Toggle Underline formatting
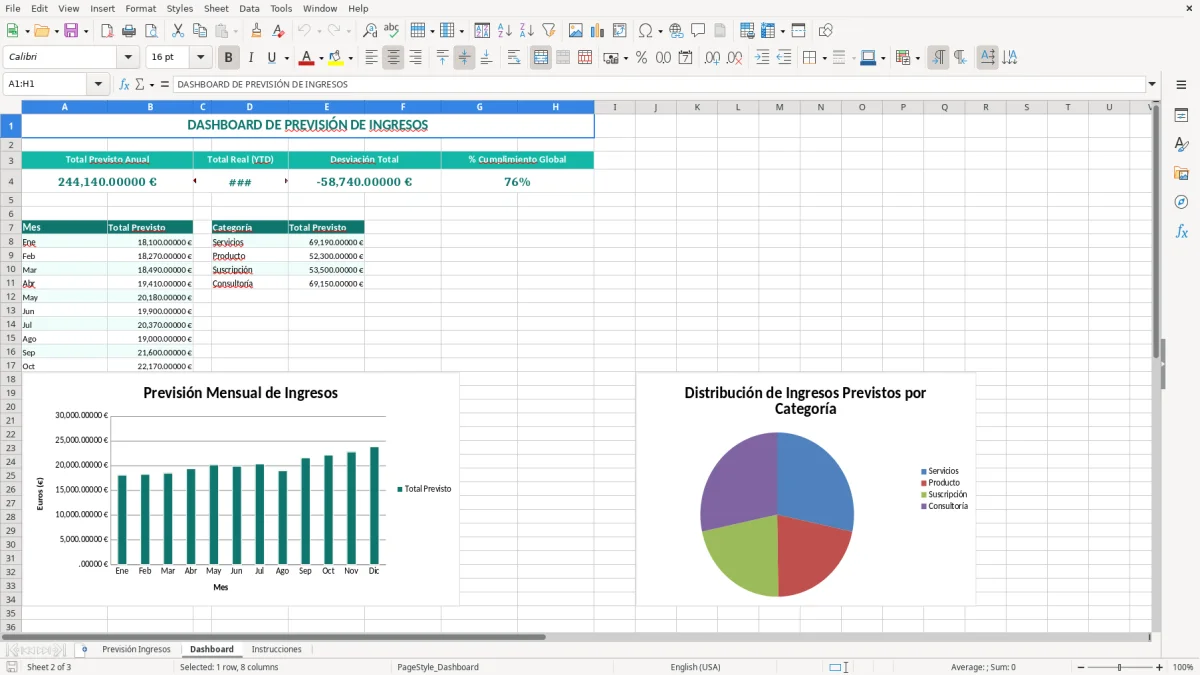Screen dimensions: 1200x675 coord(271,58)
